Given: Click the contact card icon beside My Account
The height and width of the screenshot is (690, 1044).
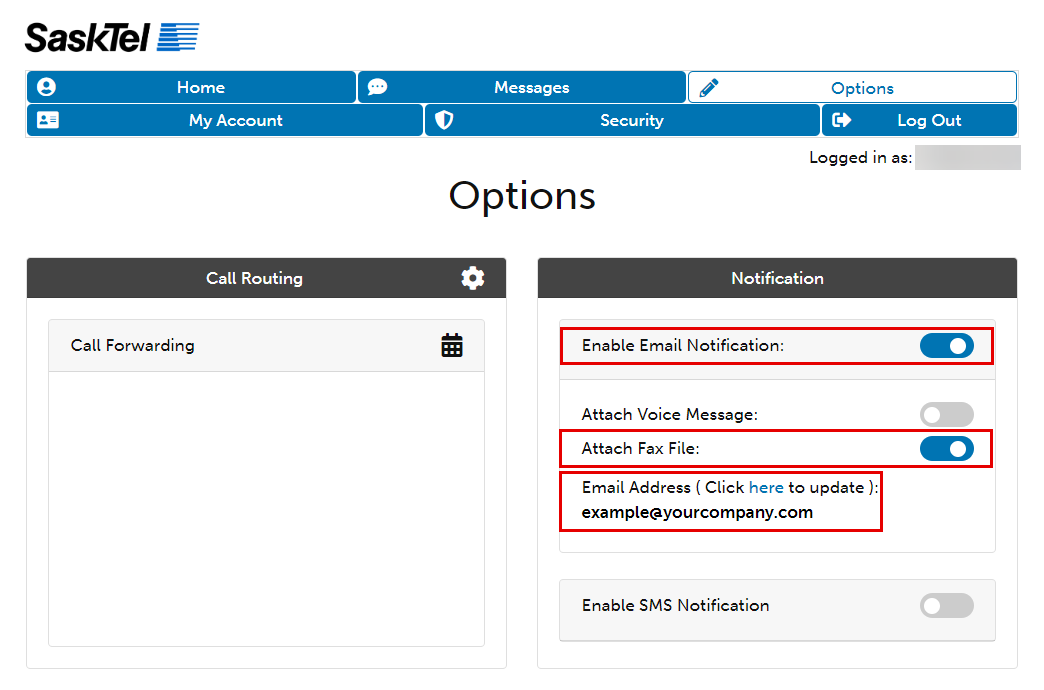Looking at the screenshot, I should pyautogui.click(x=47, y=120).
